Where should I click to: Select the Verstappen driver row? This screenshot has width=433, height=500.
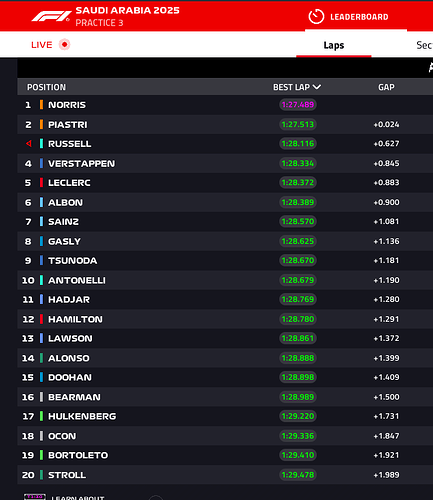(x=225, y=163)
